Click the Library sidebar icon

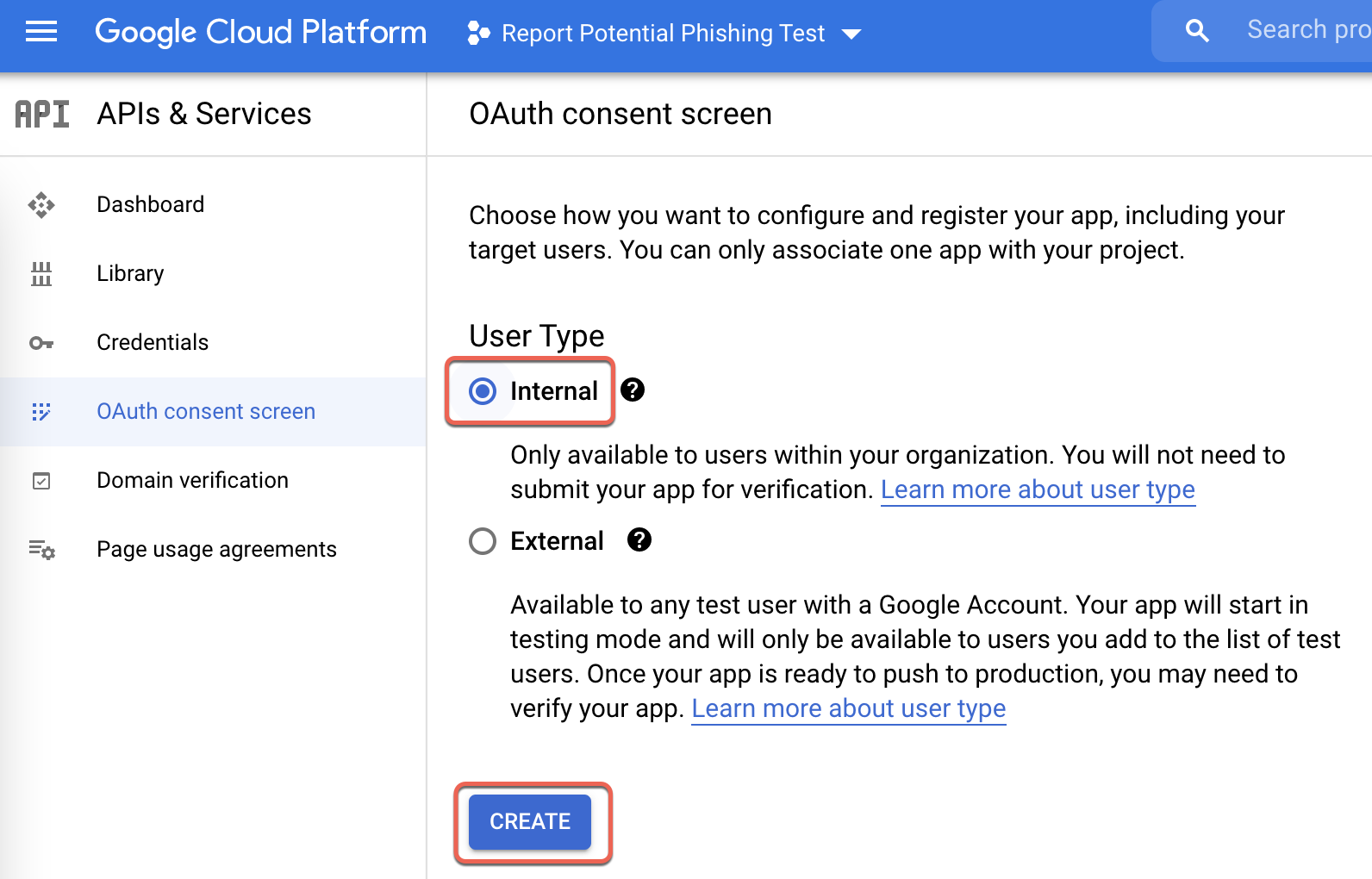pyautogui.click(x=41, y=274)
